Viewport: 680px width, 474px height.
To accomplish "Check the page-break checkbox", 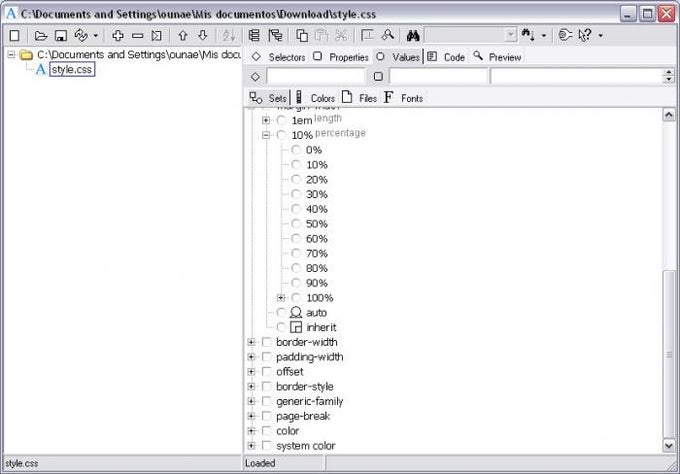I will pos(266,416).
